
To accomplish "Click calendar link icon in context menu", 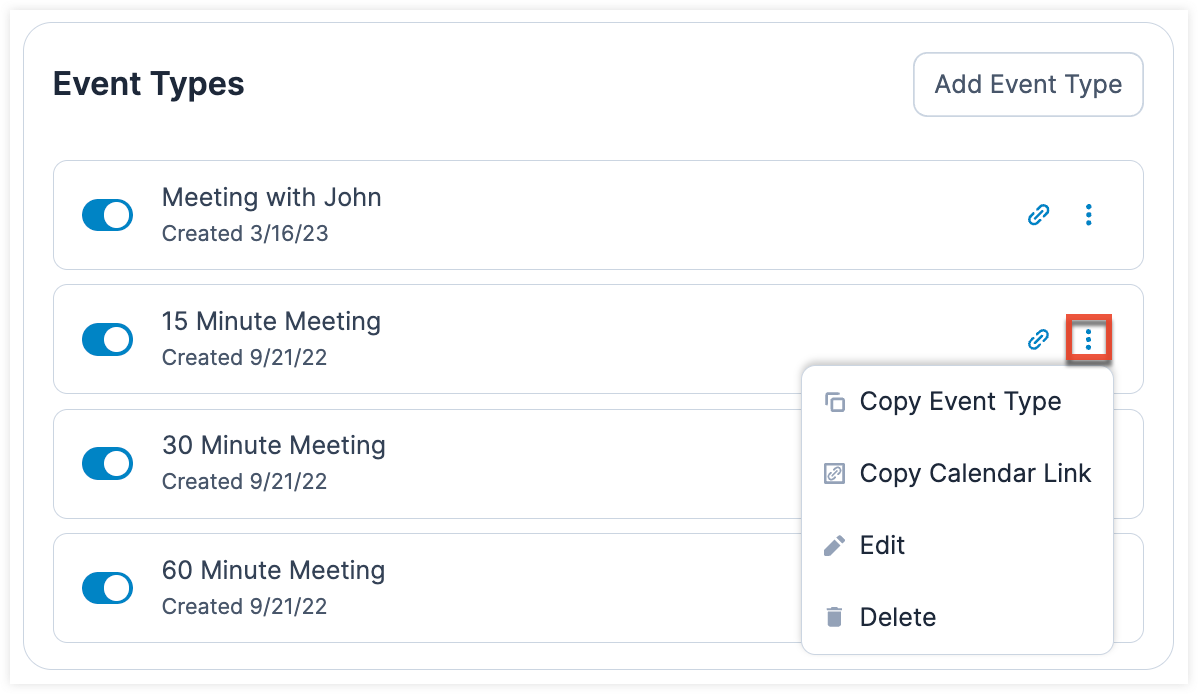I will (x=834, y=474).
